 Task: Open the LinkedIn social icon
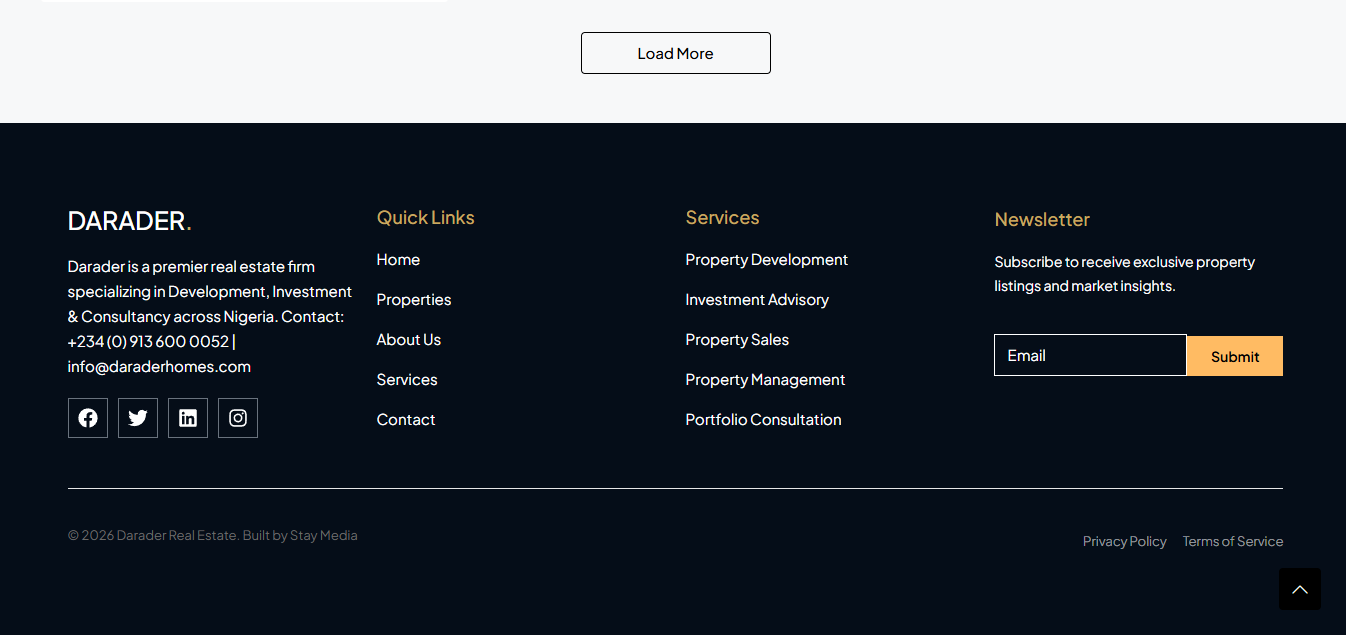pos(188,418)
